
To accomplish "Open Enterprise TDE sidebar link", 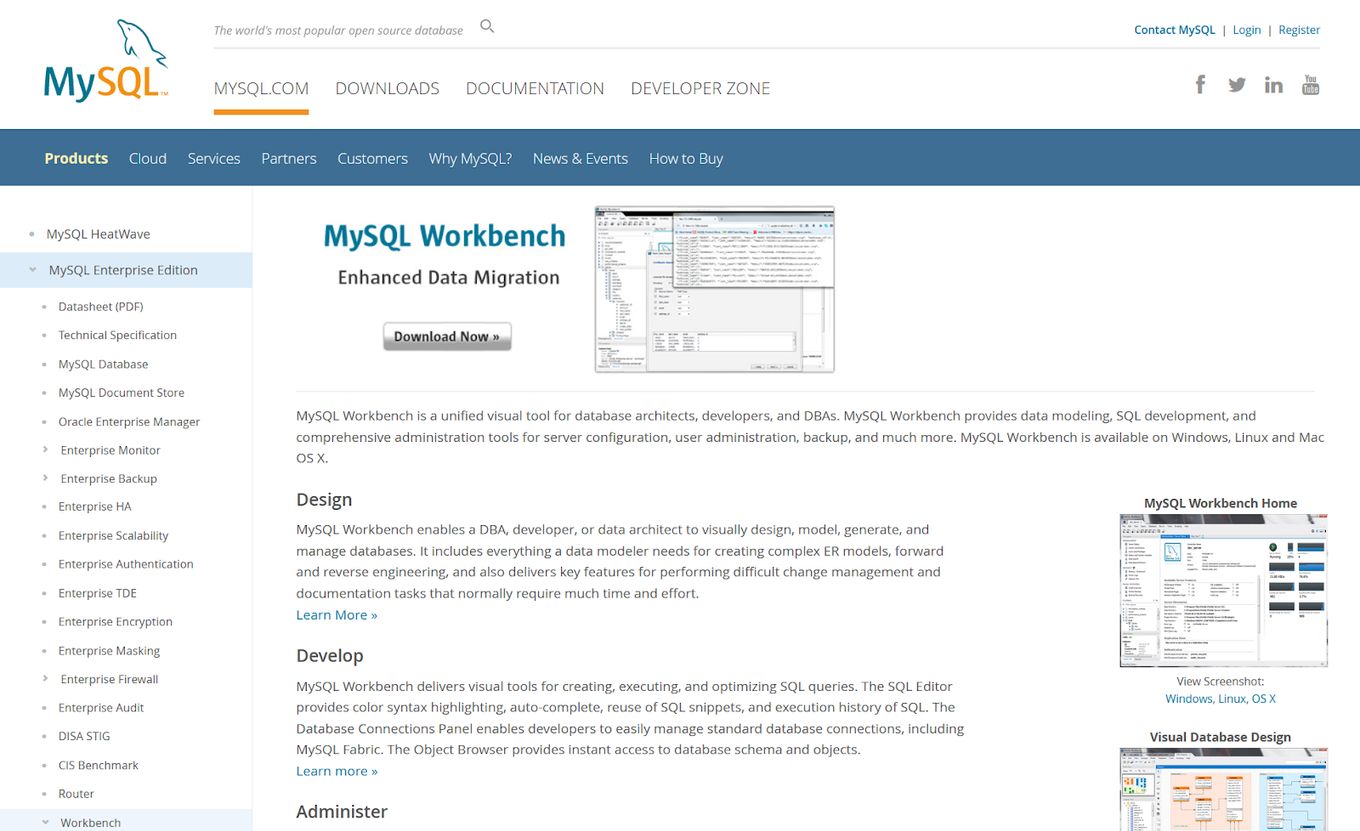I will click(x=97, y=593).
